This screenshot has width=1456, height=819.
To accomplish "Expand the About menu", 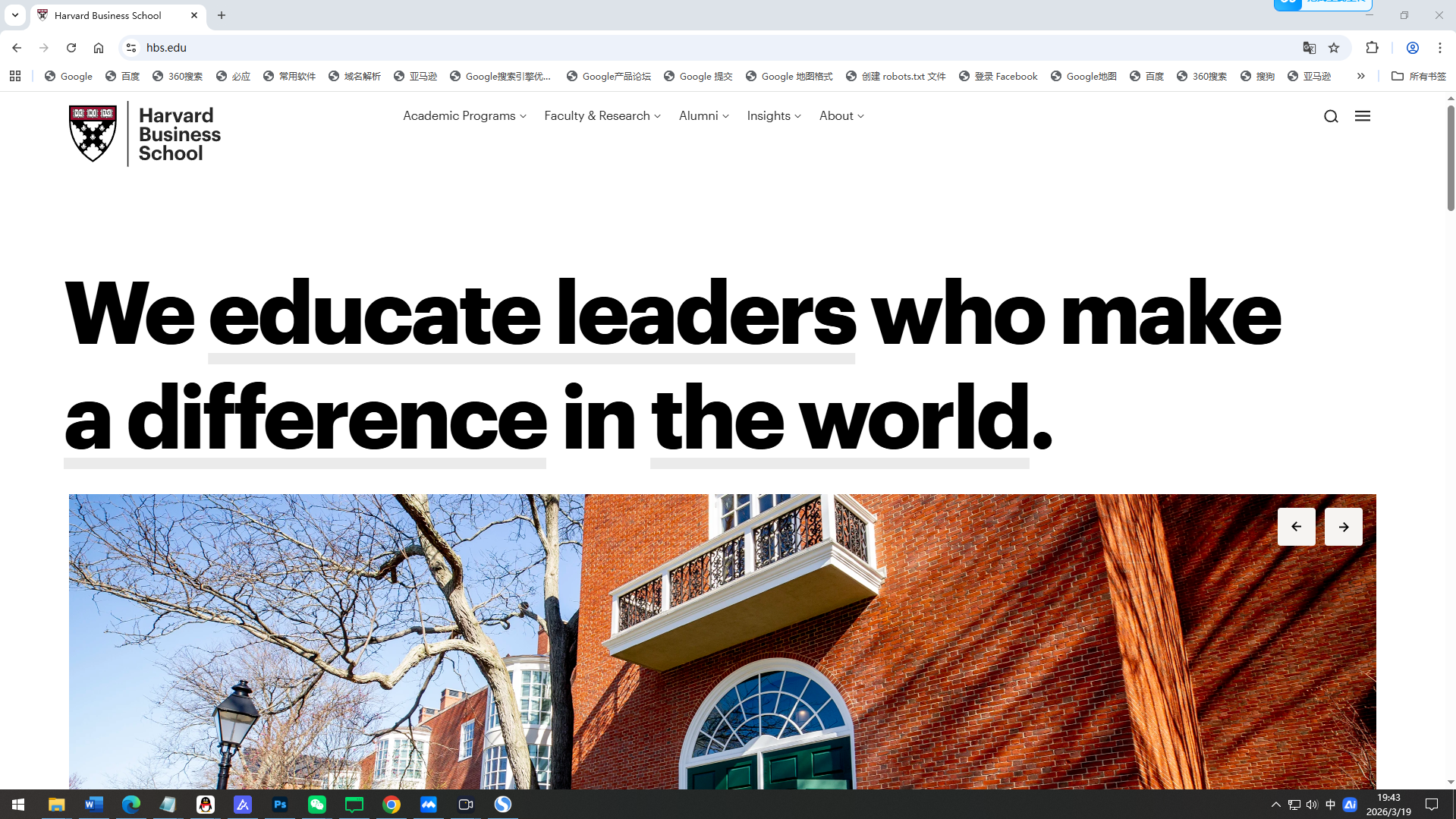I will click(x=841, y=116).
